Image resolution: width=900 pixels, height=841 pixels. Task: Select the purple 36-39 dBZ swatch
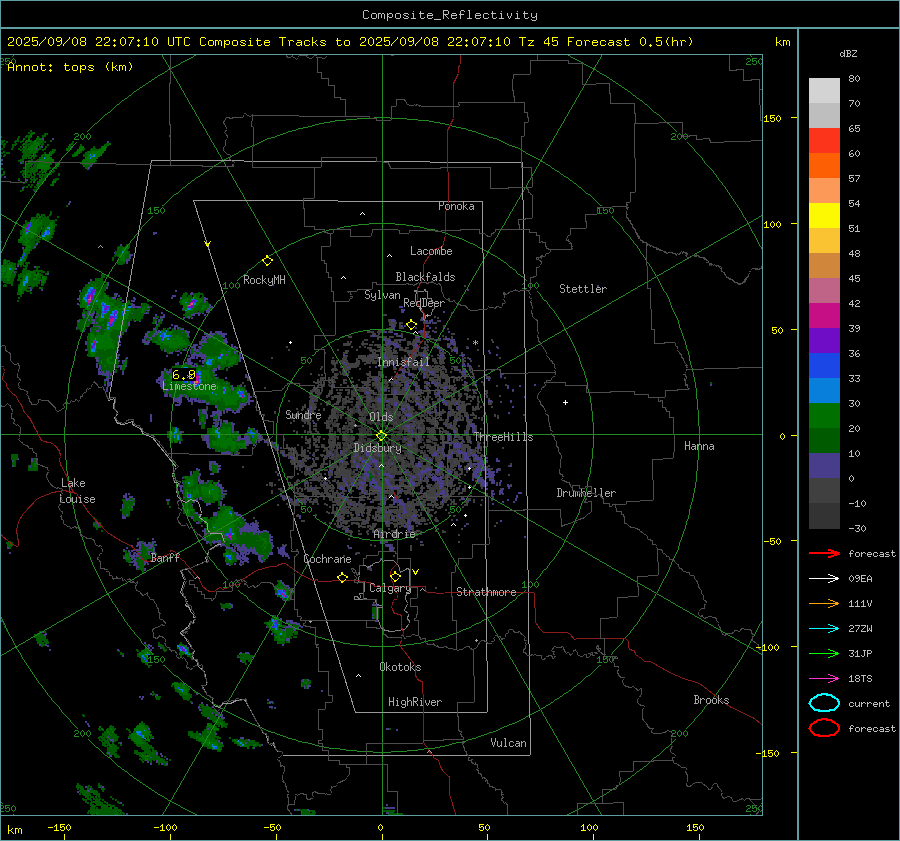(824, 340)
